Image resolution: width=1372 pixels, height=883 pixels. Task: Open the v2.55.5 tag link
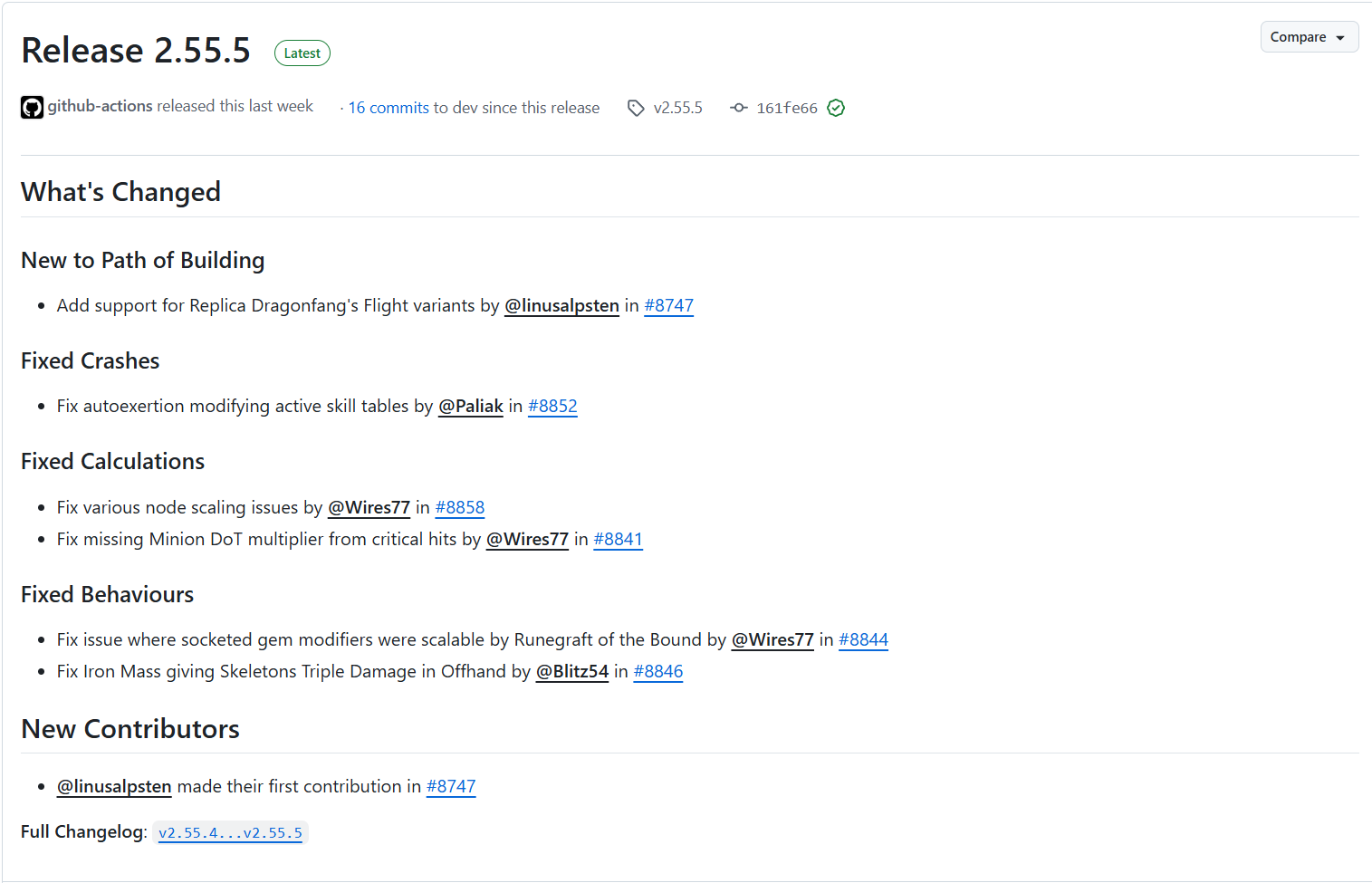[x=677, y=108]
